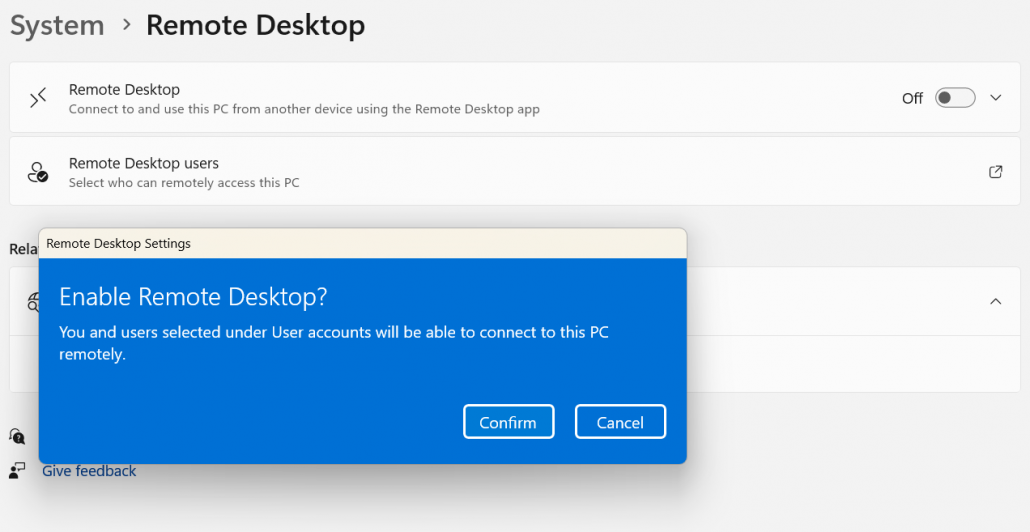Viewport: 1030px width, 532px height.
Task: Toggle the Remote Desktop switch on
Action: 954,98
